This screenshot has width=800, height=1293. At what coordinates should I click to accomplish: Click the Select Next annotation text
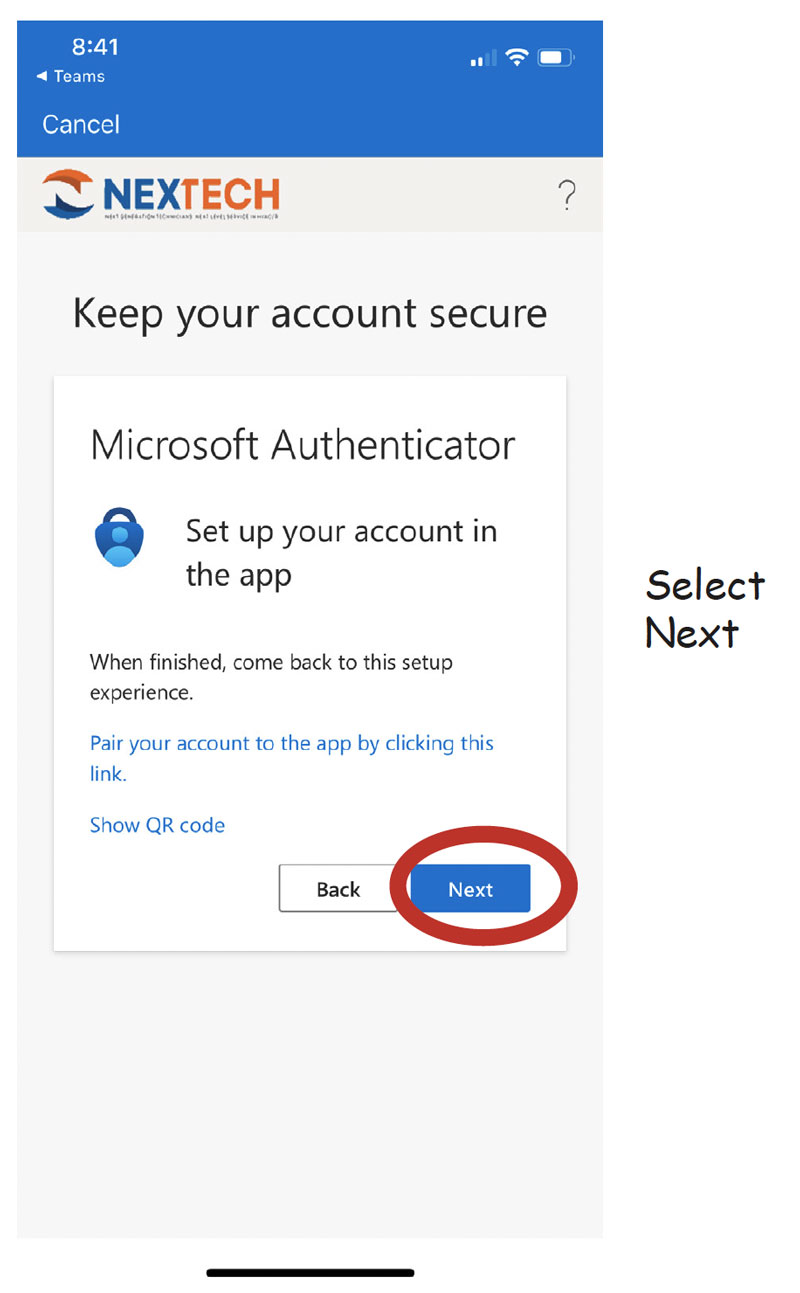[705, 608]
